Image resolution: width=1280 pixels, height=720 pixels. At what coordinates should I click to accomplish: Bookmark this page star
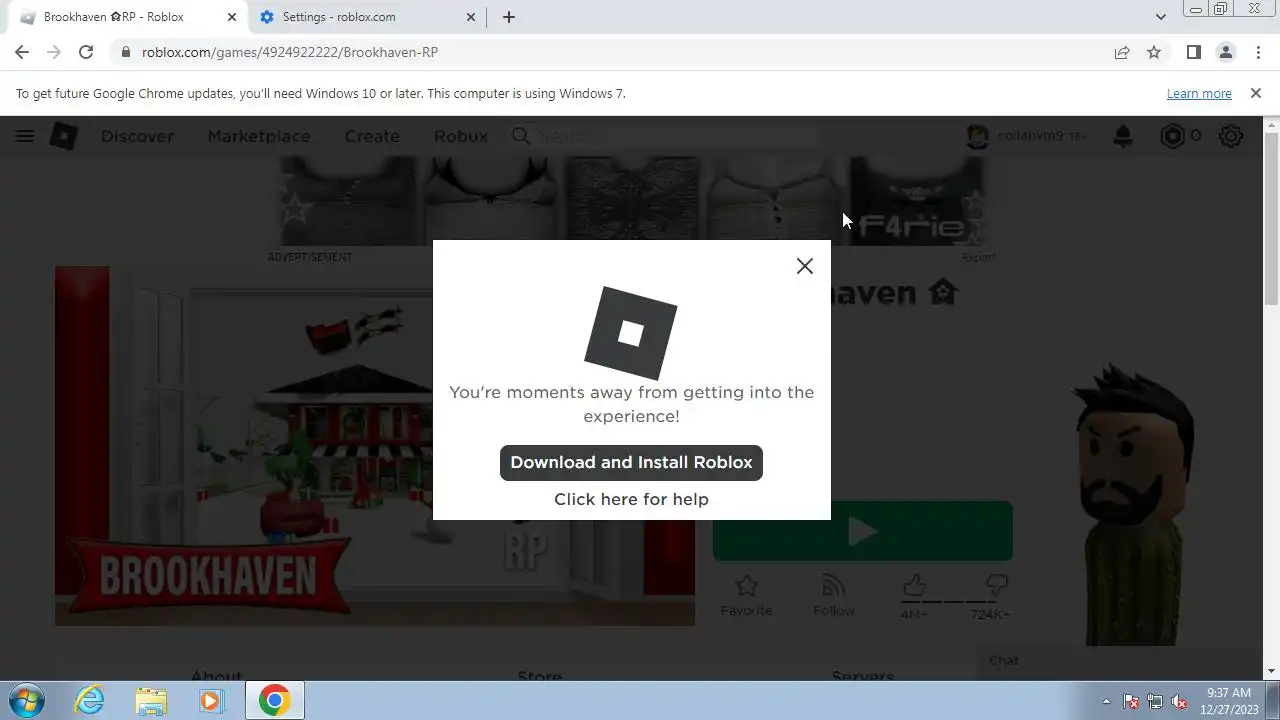click(x=1154, y=52)
